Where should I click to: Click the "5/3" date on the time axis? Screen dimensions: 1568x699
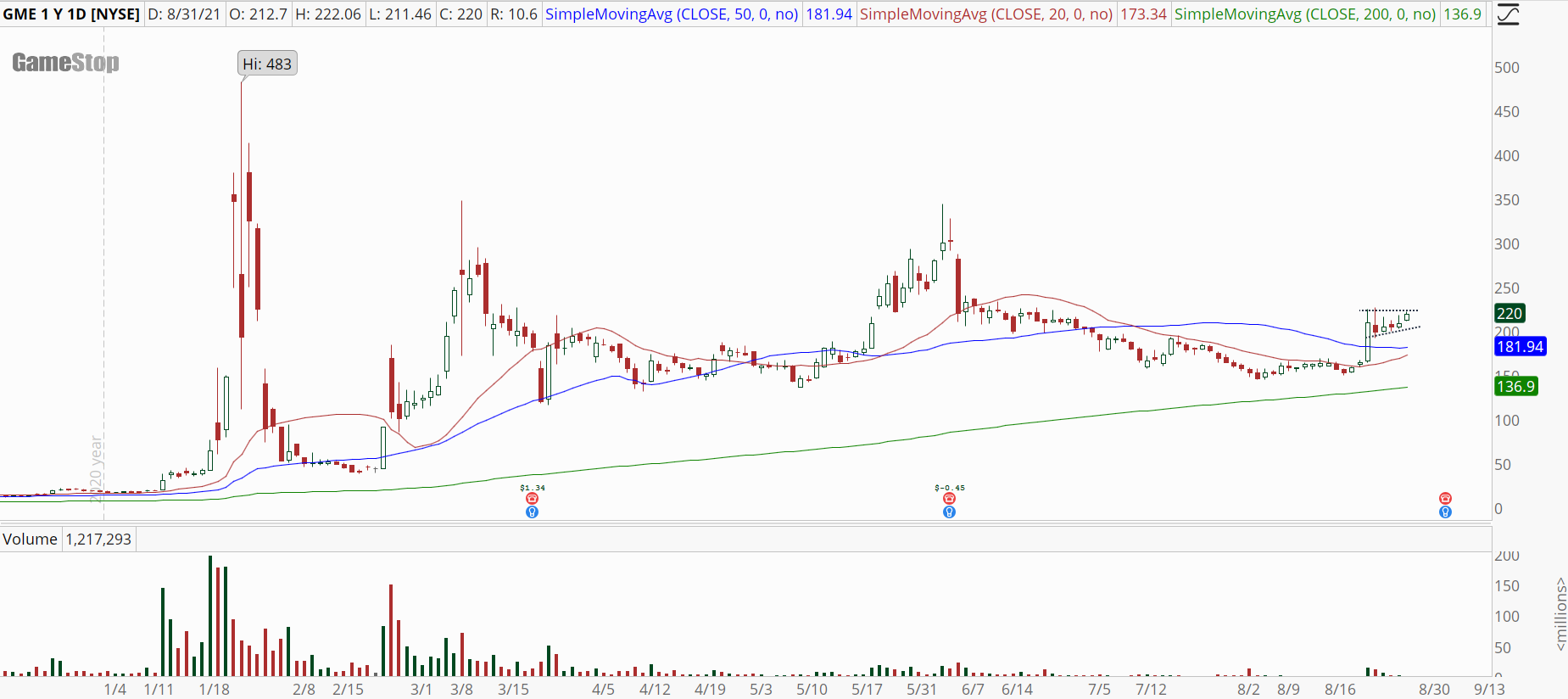tap(761, 690)
